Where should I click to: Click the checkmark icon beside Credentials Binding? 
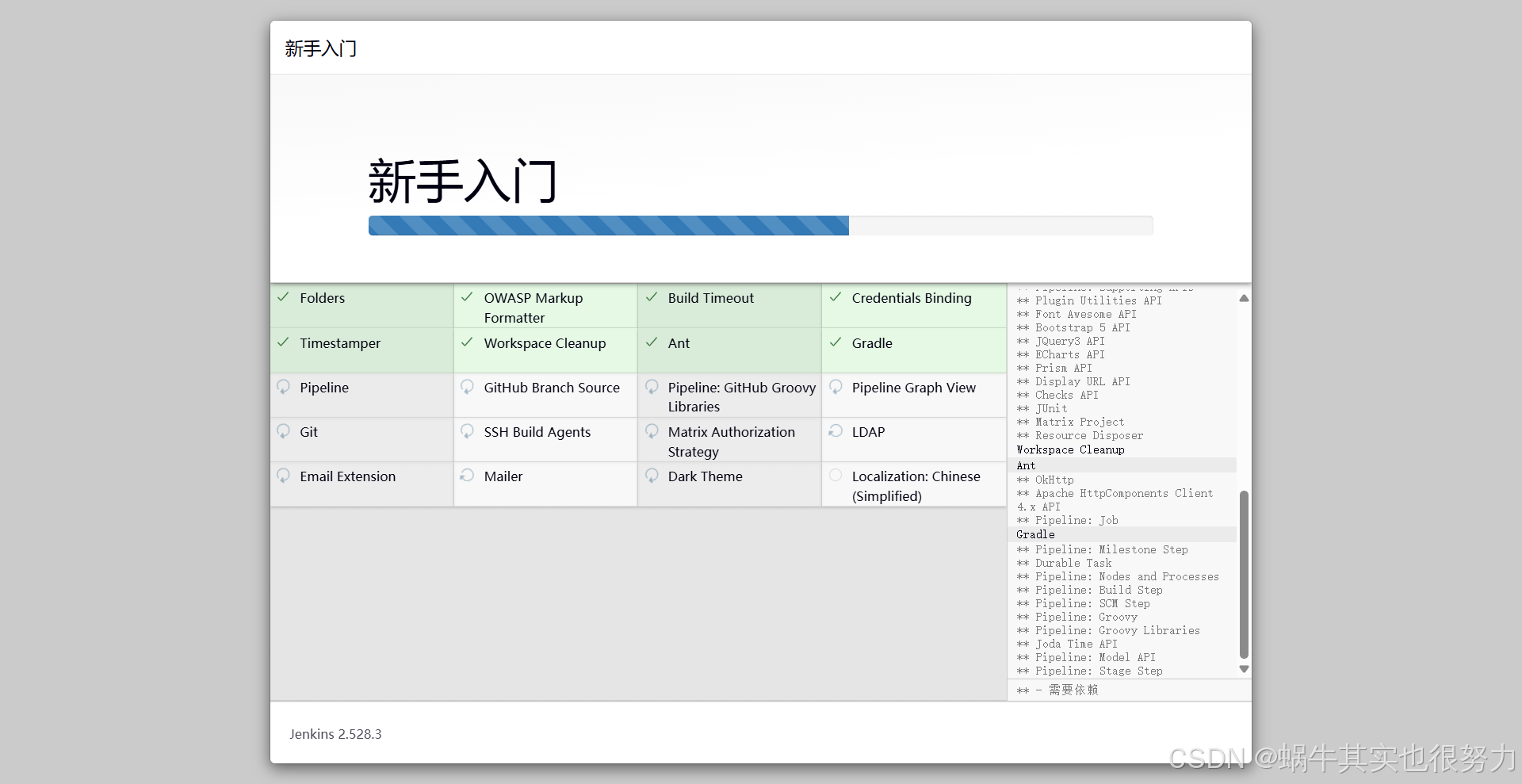tap(835, 297)
